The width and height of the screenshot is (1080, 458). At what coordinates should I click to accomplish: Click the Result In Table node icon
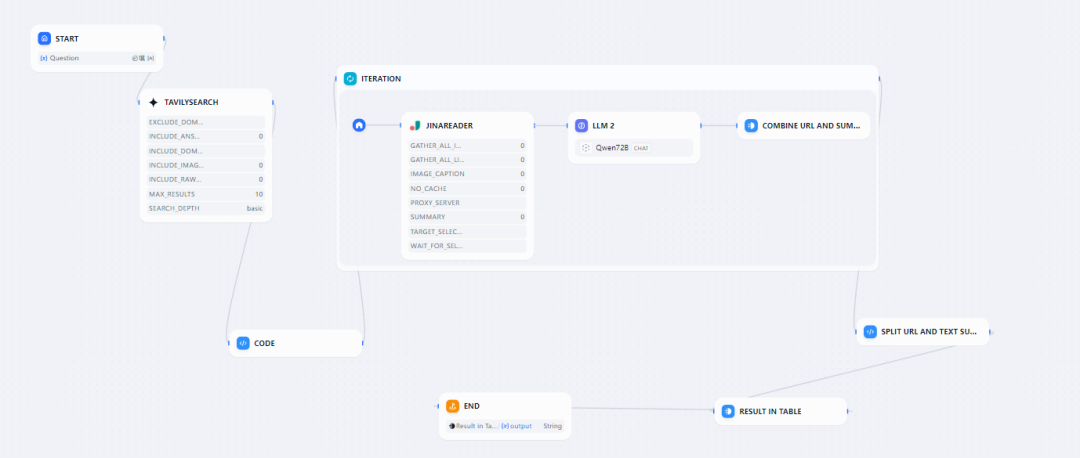click(728, 411)
